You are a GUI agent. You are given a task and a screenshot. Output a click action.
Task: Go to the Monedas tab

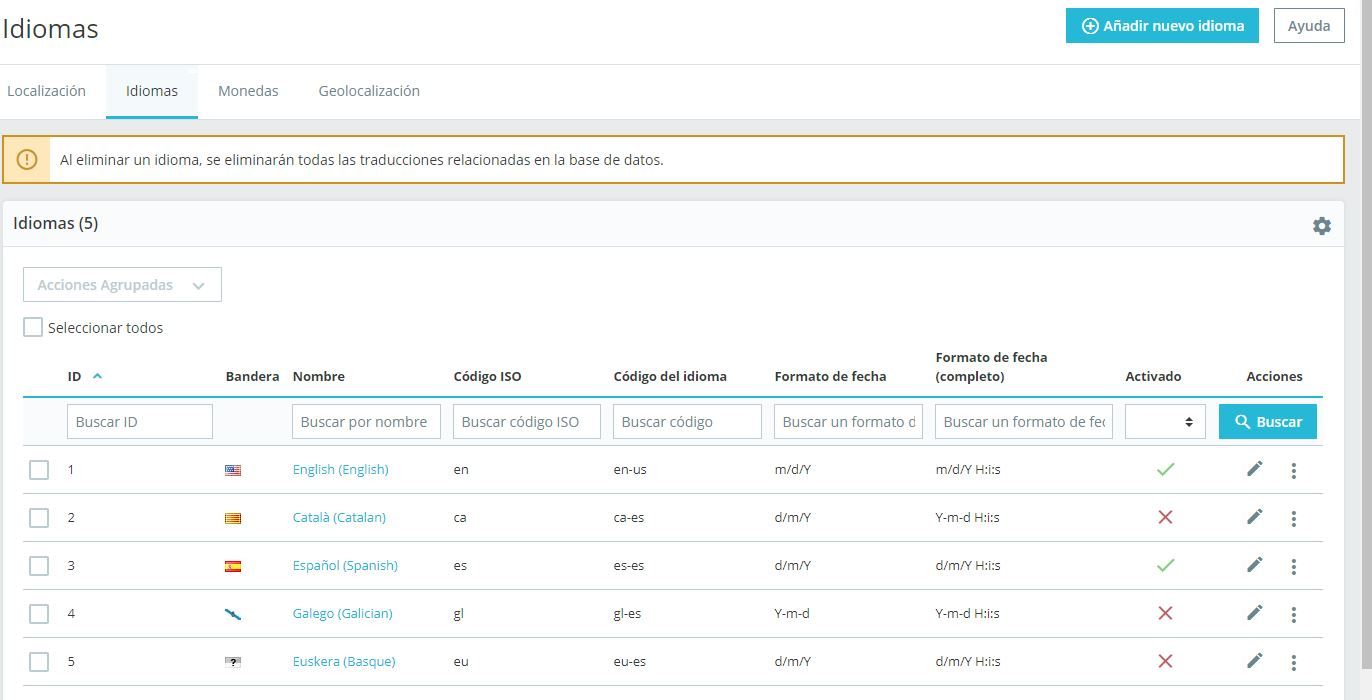[x=248, y=91]
